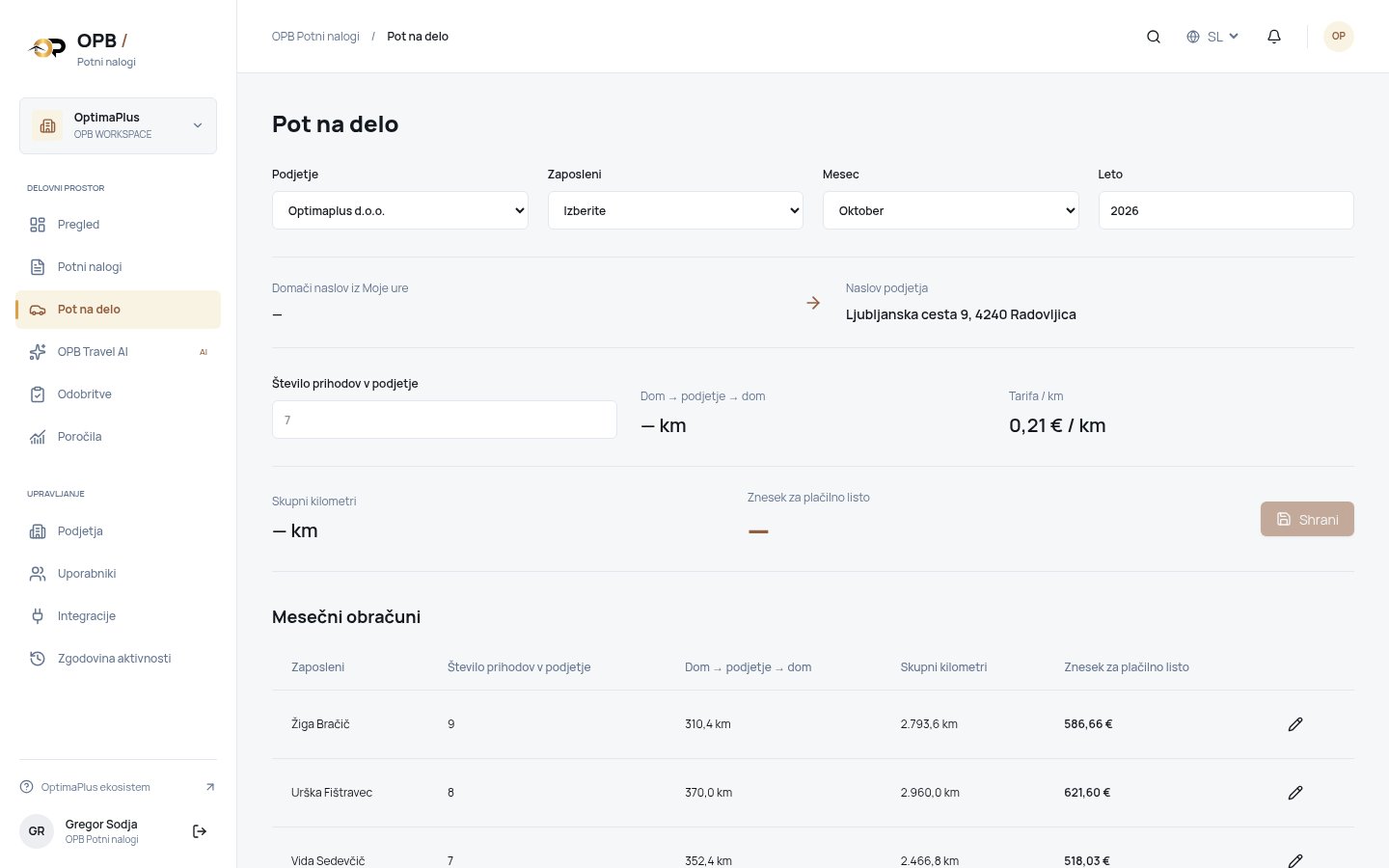The image size is (1389, 868).
Task: Open the Zaposleni Izberite dropdown
Action: coord(675,210)
